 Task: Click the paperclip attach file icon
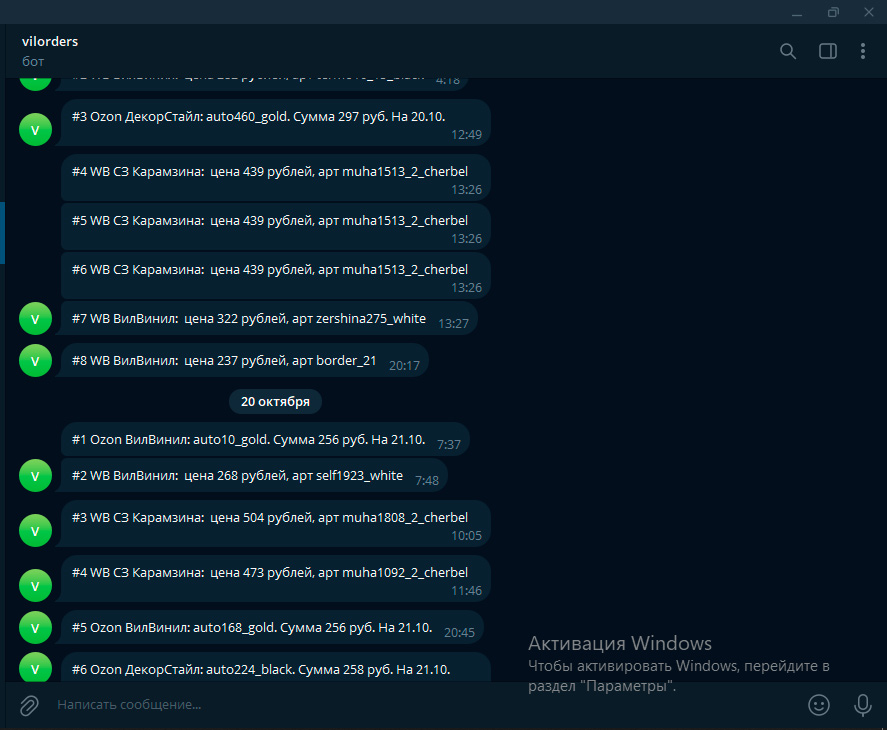30,705
